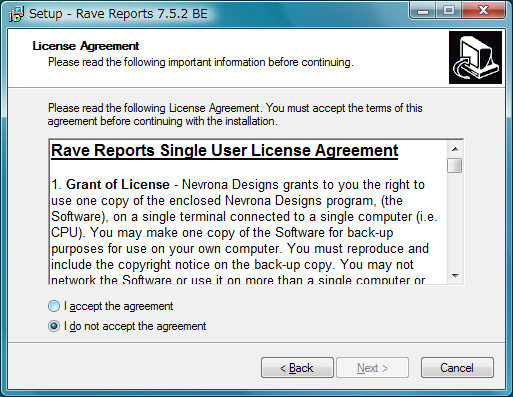This screenshot has height=397, width=513.
Task: Click the "Rave Reports Single User License Agreement" heading
Action: tap(224, 151)
